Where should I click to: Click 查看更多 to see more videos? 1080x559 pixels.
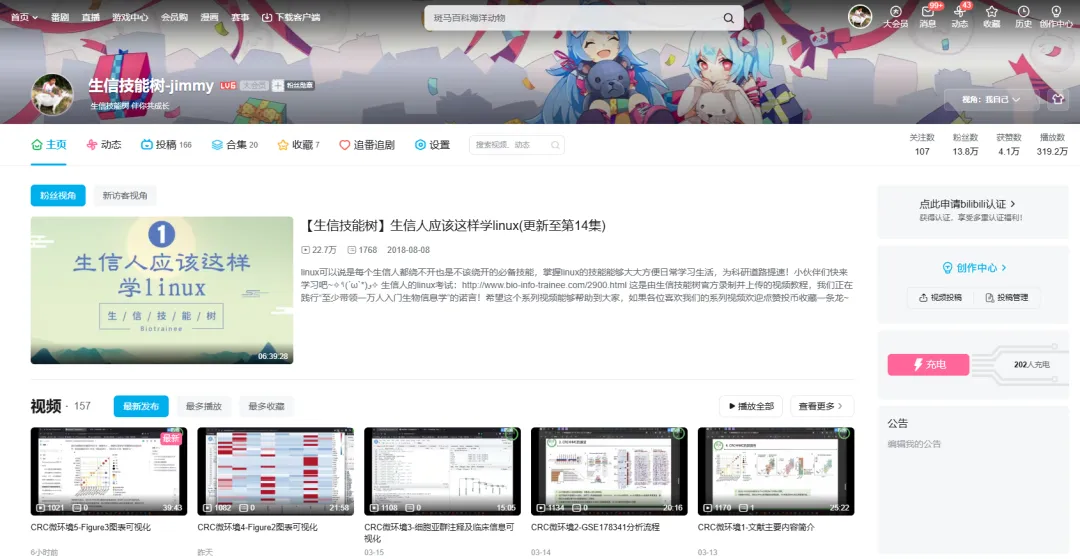[x=822, y=406]
